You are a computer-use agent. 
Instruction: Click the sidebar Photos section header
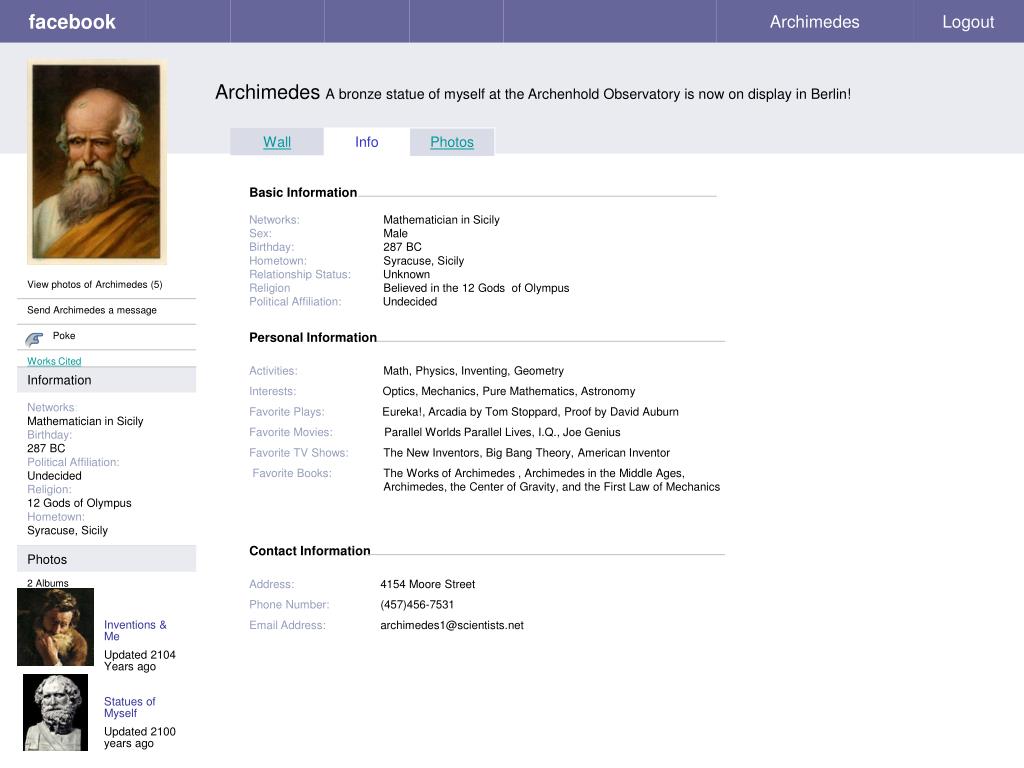coord(106,559)
